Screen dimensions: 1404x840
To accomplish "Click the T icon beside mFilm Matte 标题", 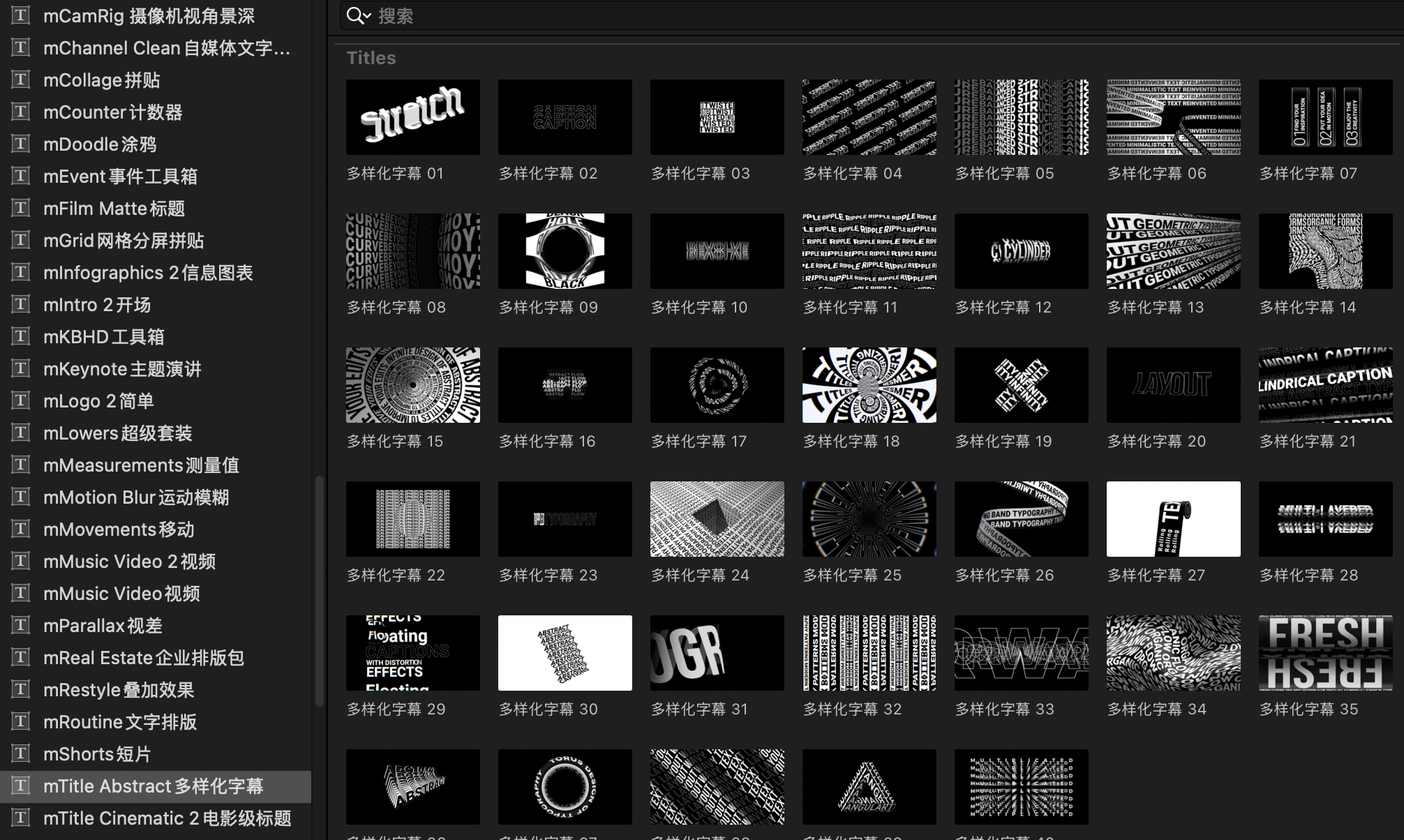I will click(x=21, y=208).
